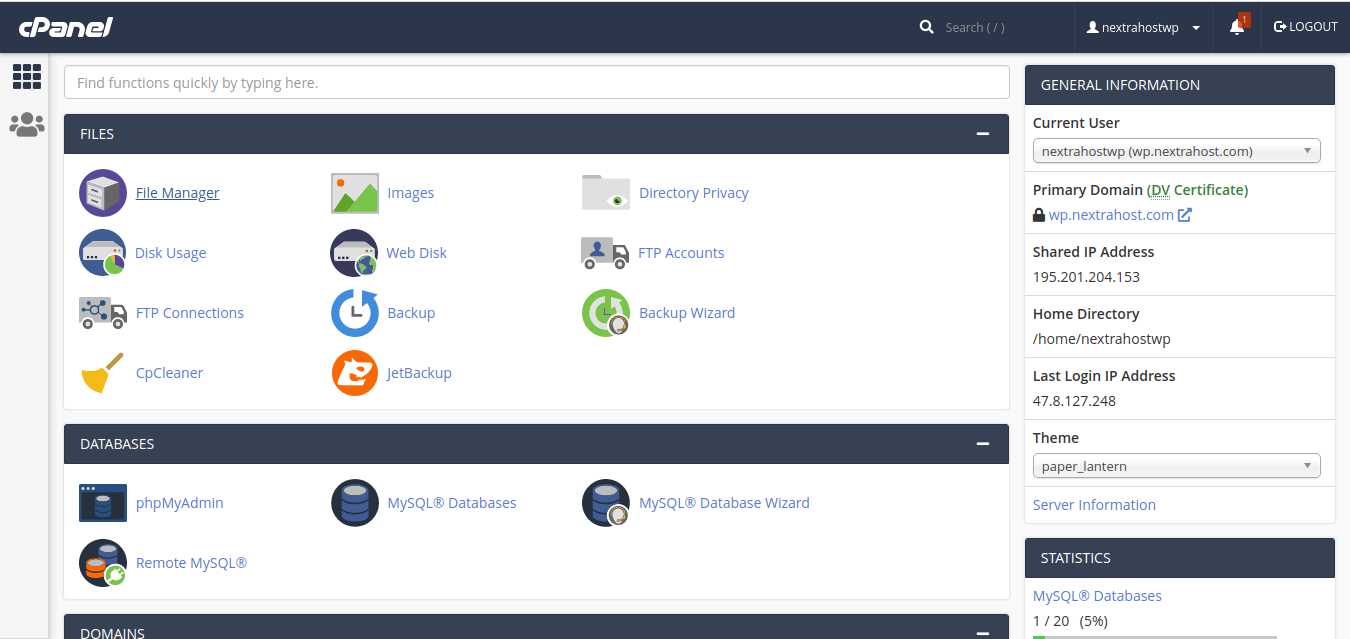Open the Server Information link
1350x639 pixels.
(1094, 504)
